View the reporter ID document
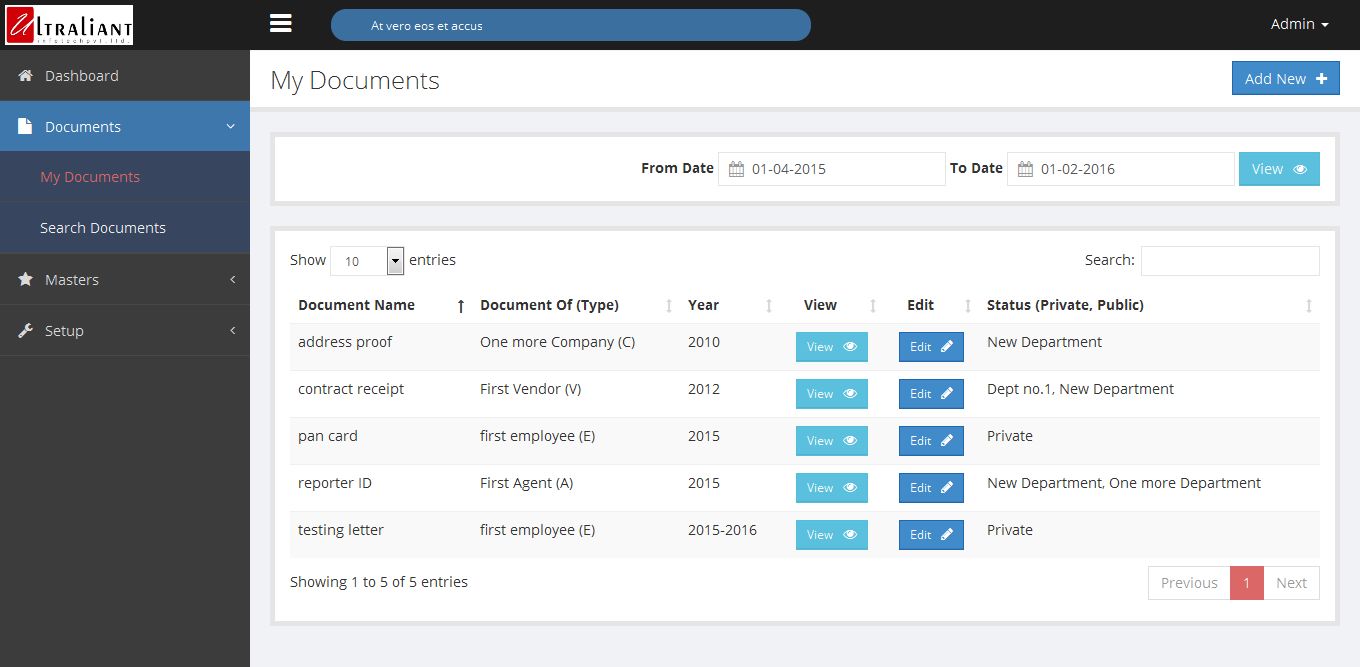 pos(831,488)
